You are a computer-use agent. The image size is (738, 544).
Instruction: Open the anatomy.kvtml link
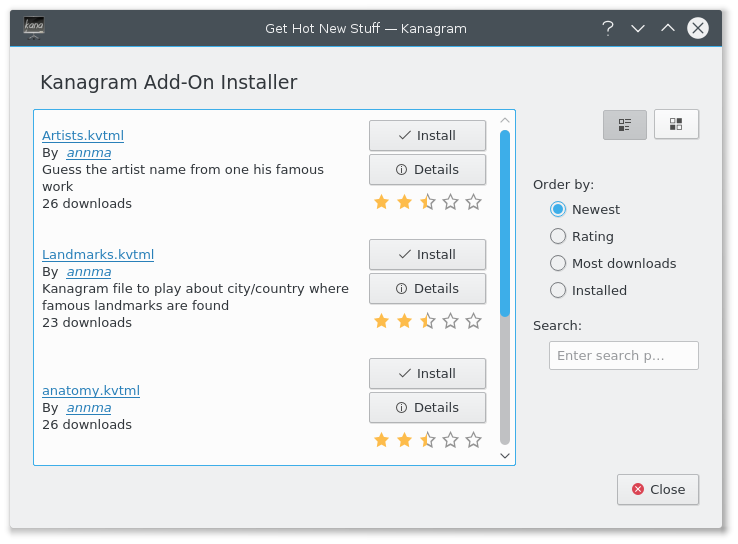[x=91, y=391]
